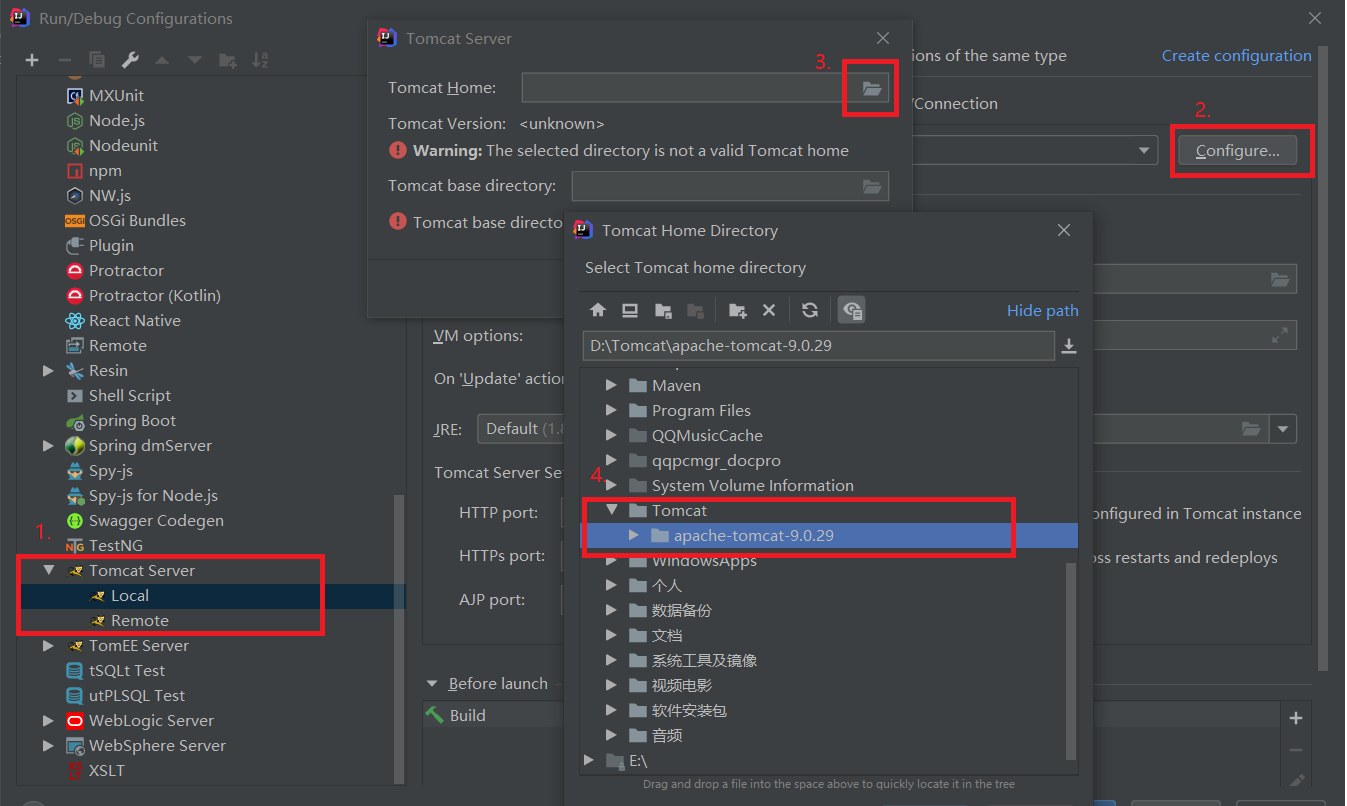Collapse the Before launch section

point(433,684)
